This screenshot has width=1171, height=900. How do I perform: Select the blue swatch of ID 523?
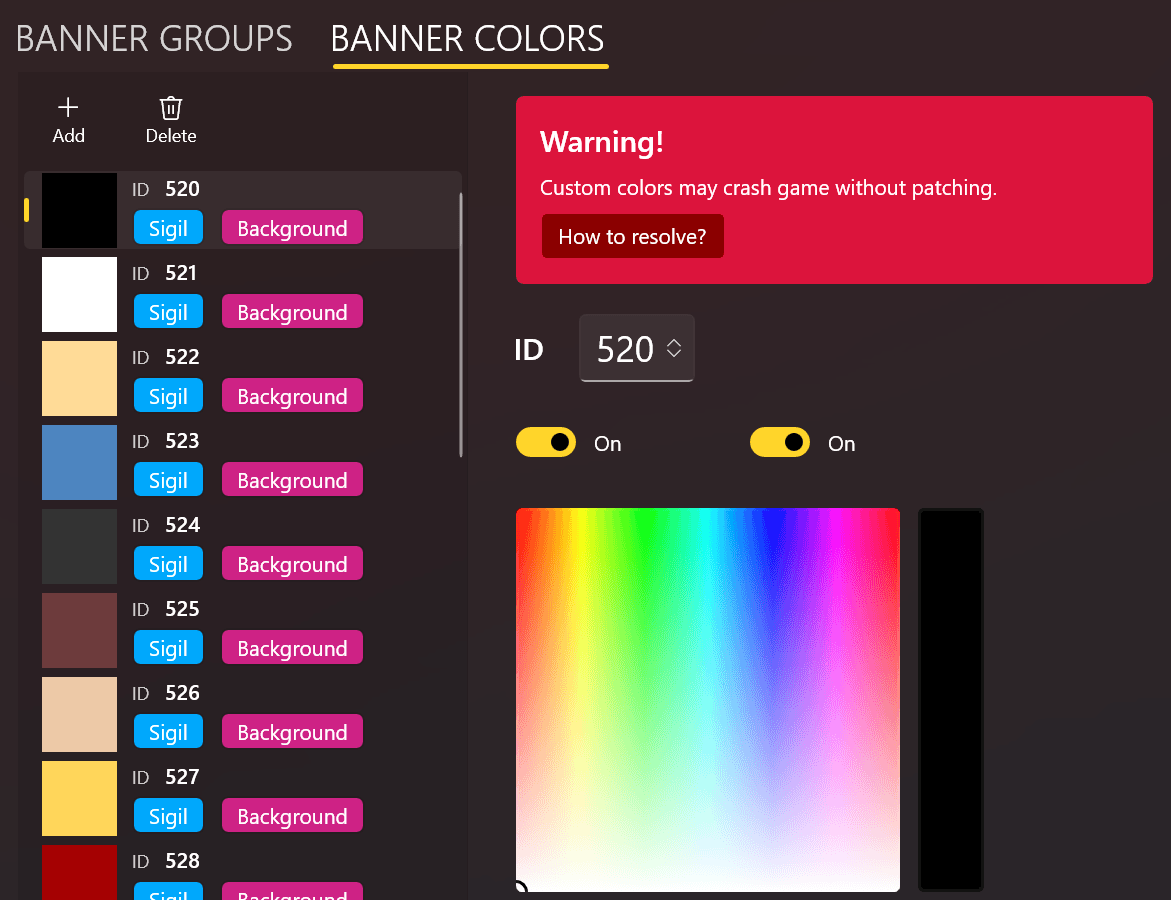coord(79,462)
